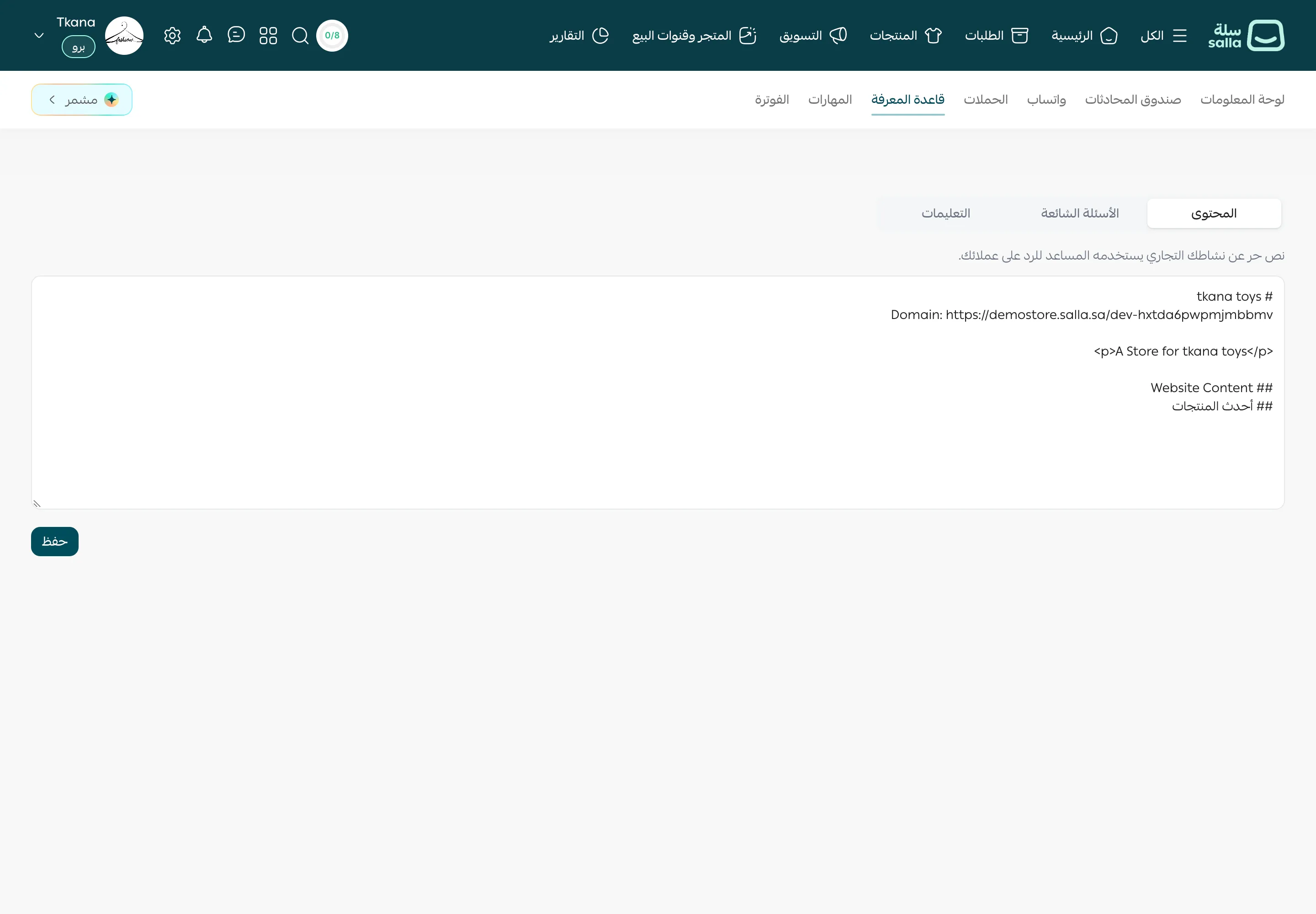Screen dimensions: 1316x914
Task: Click the '## أحدث المنتجات' line
Action: (1222, 406)
